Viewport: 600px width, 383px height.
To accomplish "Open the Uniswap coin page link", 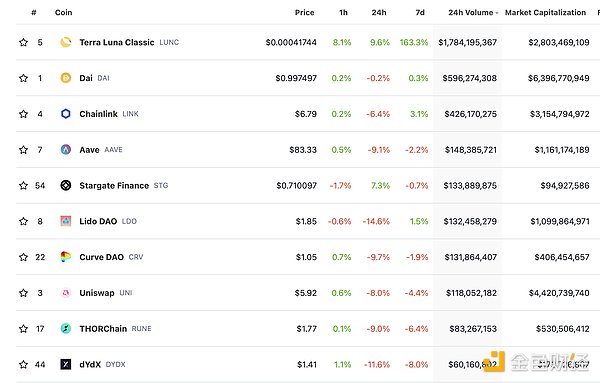I will (97, 293).
